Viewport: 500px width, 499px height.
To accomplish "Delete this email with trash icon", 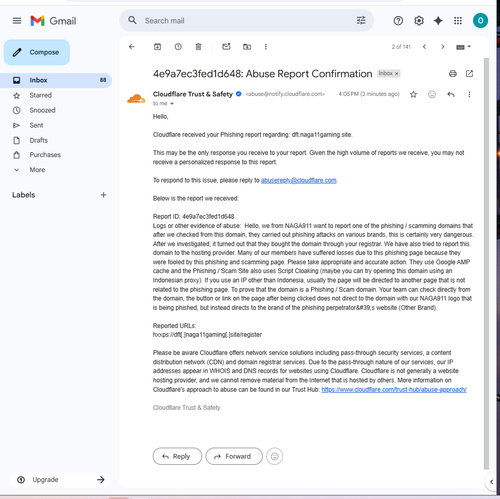I will 198,47.
